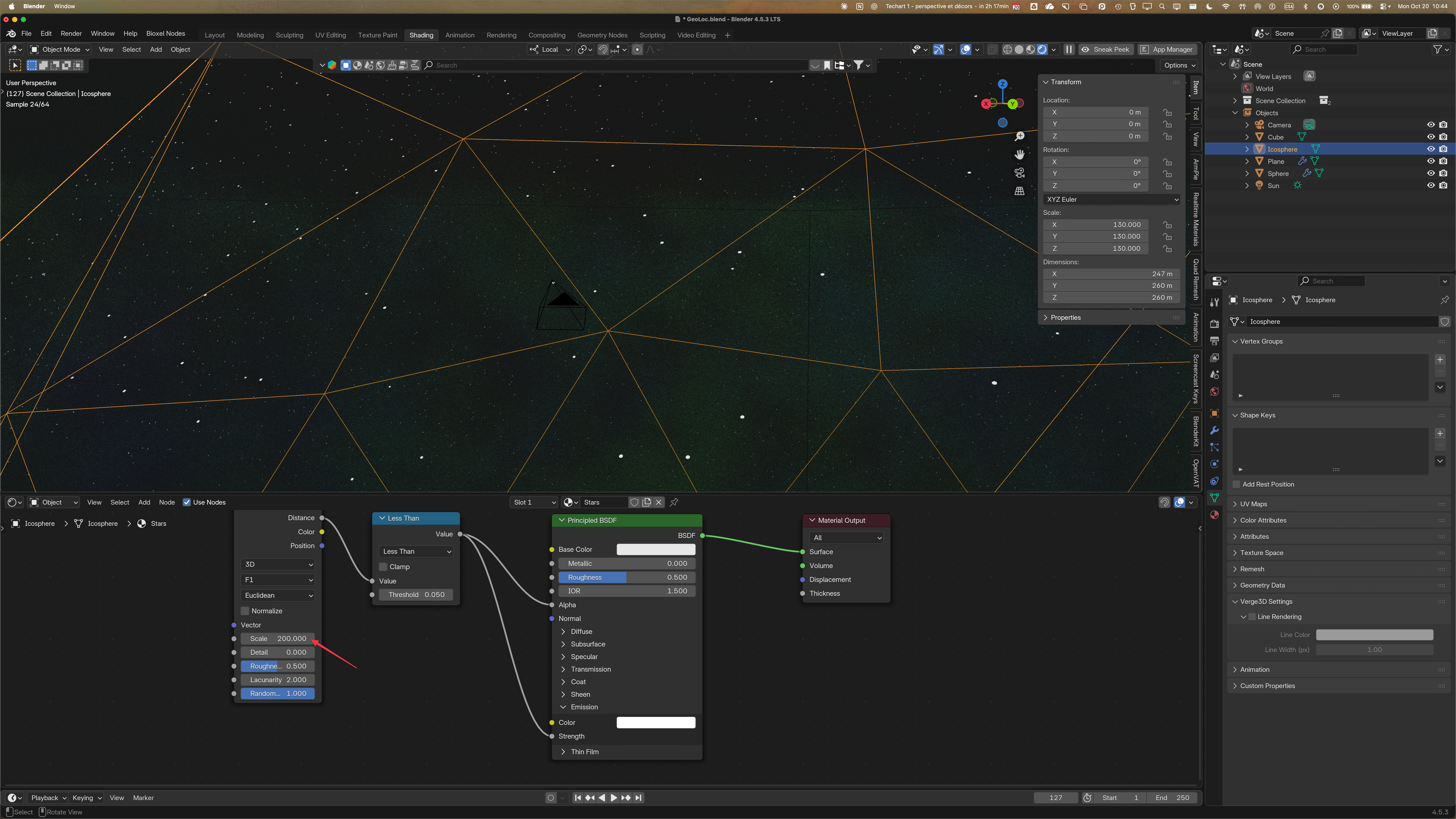Viewport: 1456px width, 819px height.
Task: Switch viewport to material preview shading
Action: point(1030,50)
